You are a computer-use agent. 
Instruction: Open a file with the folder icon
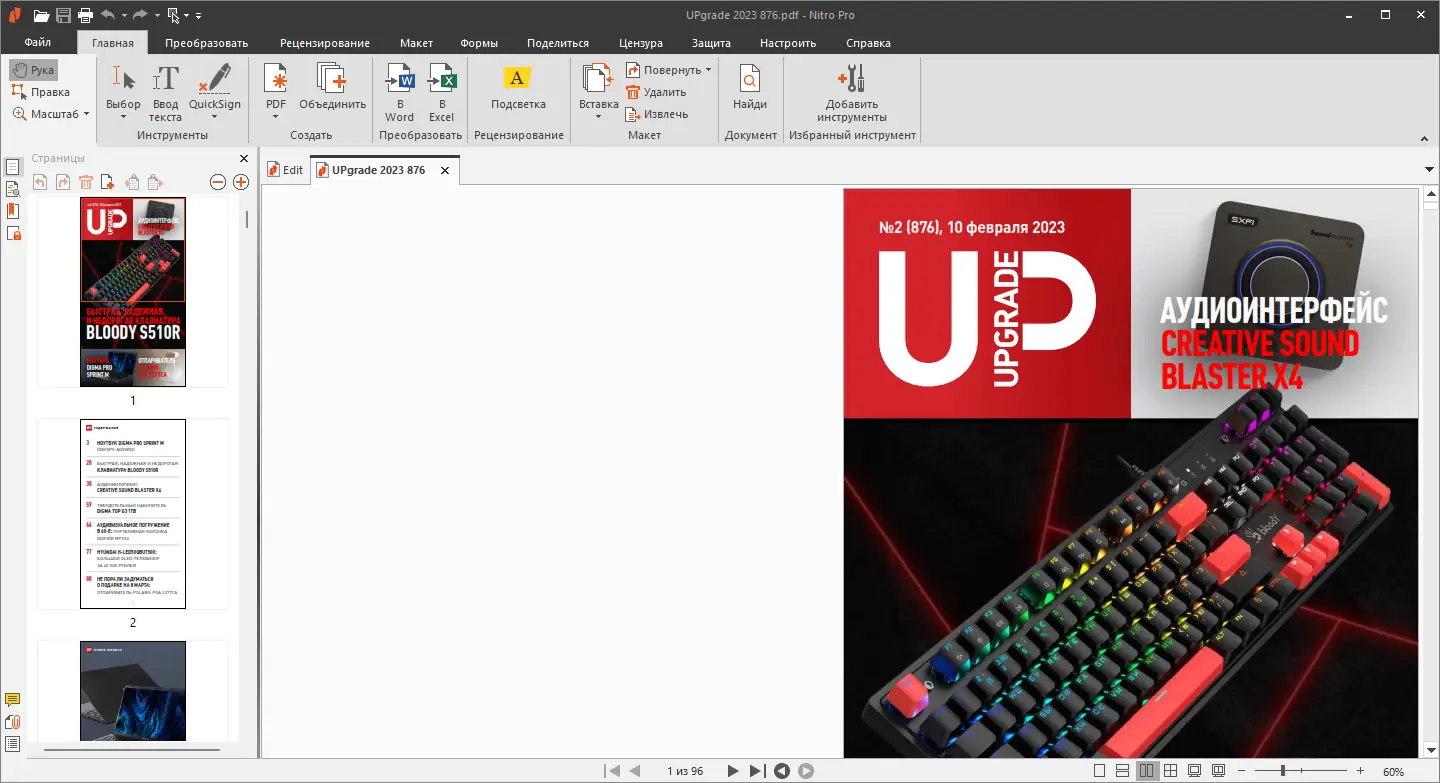tap(41, 15)
